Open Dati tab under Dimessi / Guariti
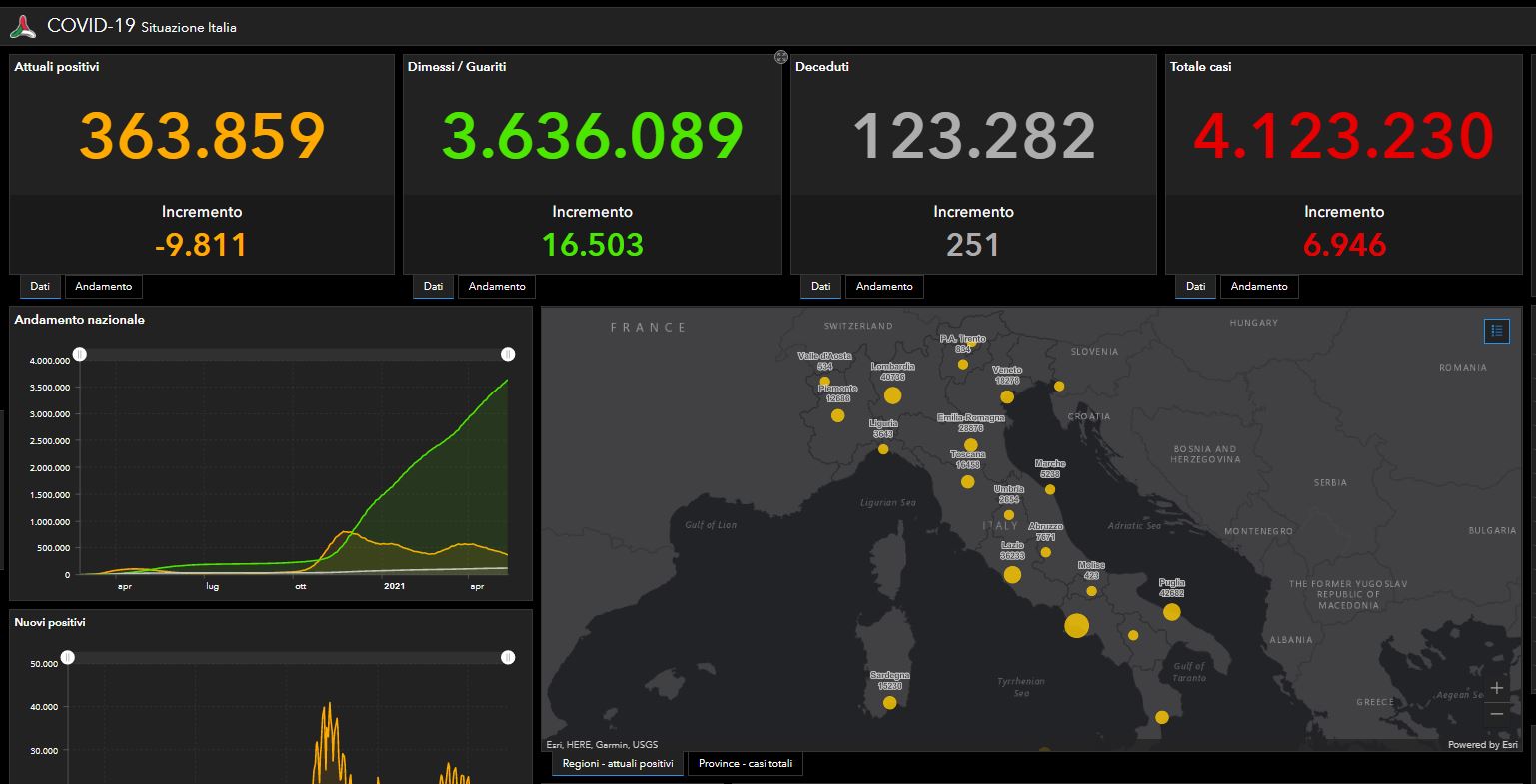The height and width of the screenshot is (784, 1536). pos(433,286)
